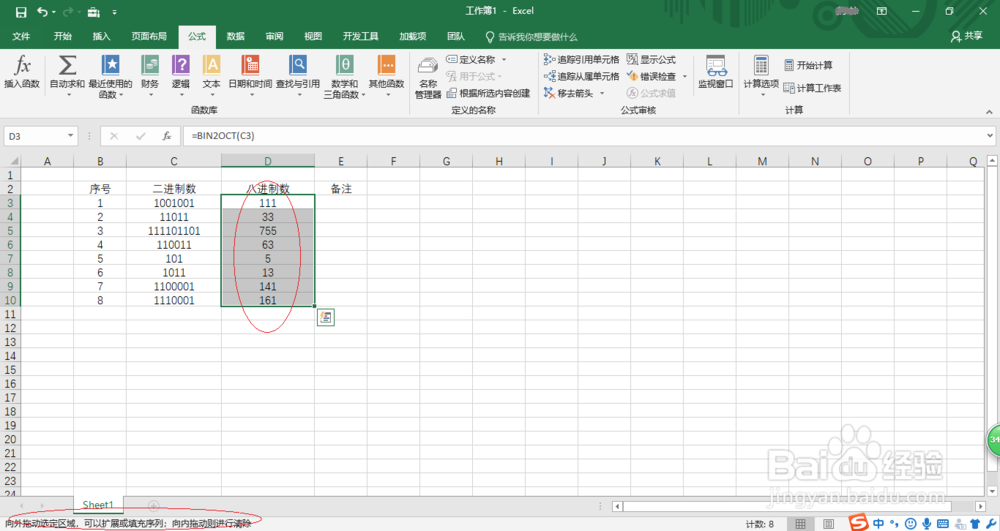Open Define Name dropdown arrow
Screen dimensions: 1000x531
pyautogui.click(x=504, y=59)
